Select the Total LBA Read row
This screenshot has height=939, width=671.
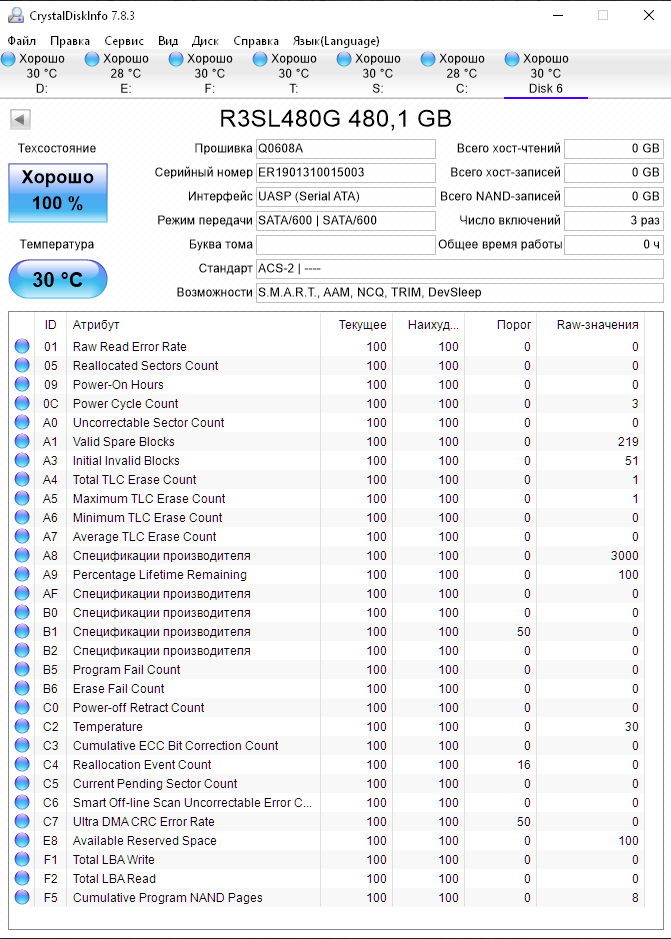pyautogui.click(x=327, y=879)
